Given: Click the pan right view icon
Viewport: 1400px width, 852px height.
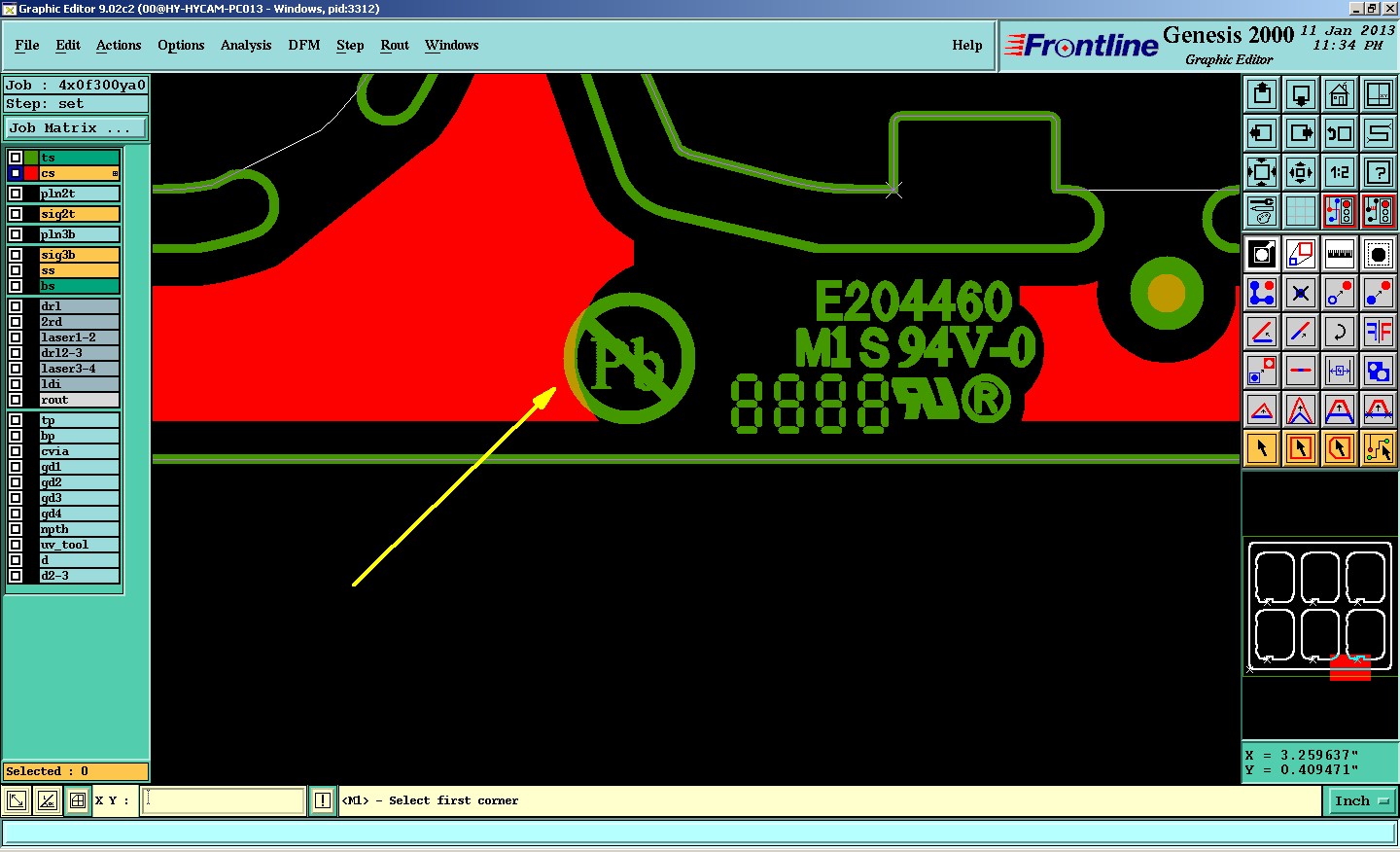Looking at the screenshot, I should 1301,133.
